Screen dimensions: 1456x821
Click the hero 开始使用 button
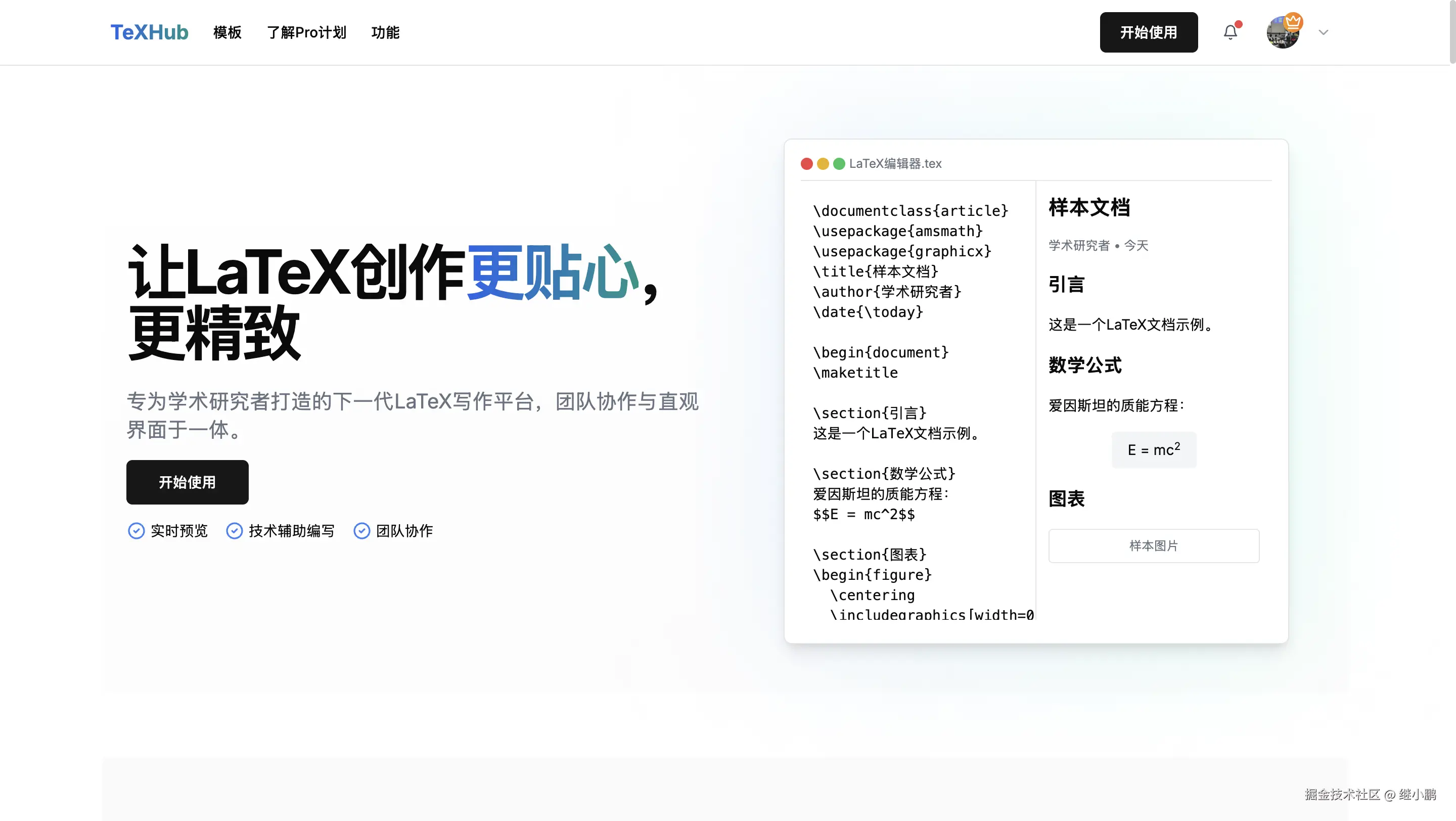click(187, 482)
